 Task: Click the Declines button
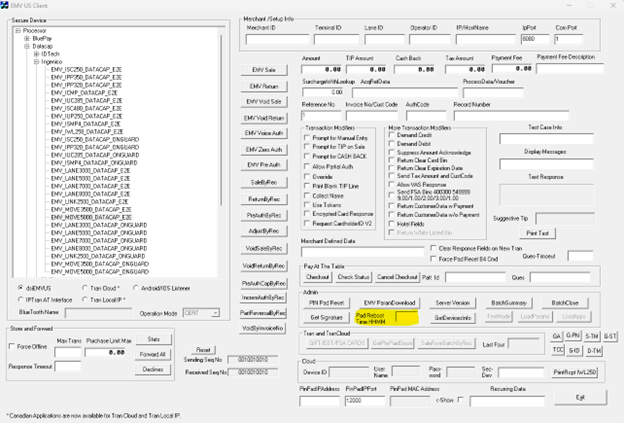[x=154, y=369]
